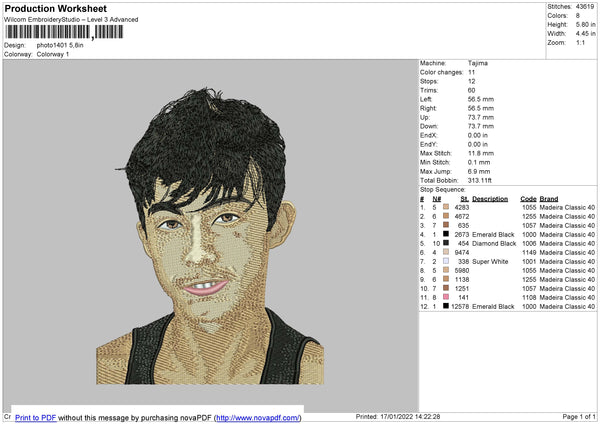This screenshot has height=424, width=600.
Task: Click the Zoom value 1:1
Action: [580, 42]
